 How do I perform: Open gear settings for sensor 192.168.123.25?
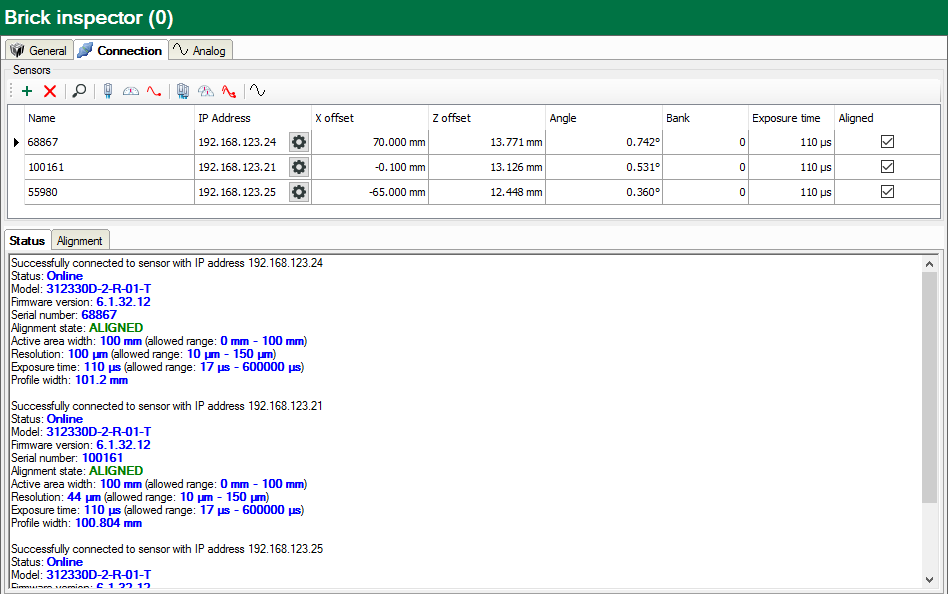(x=298, y=192)
